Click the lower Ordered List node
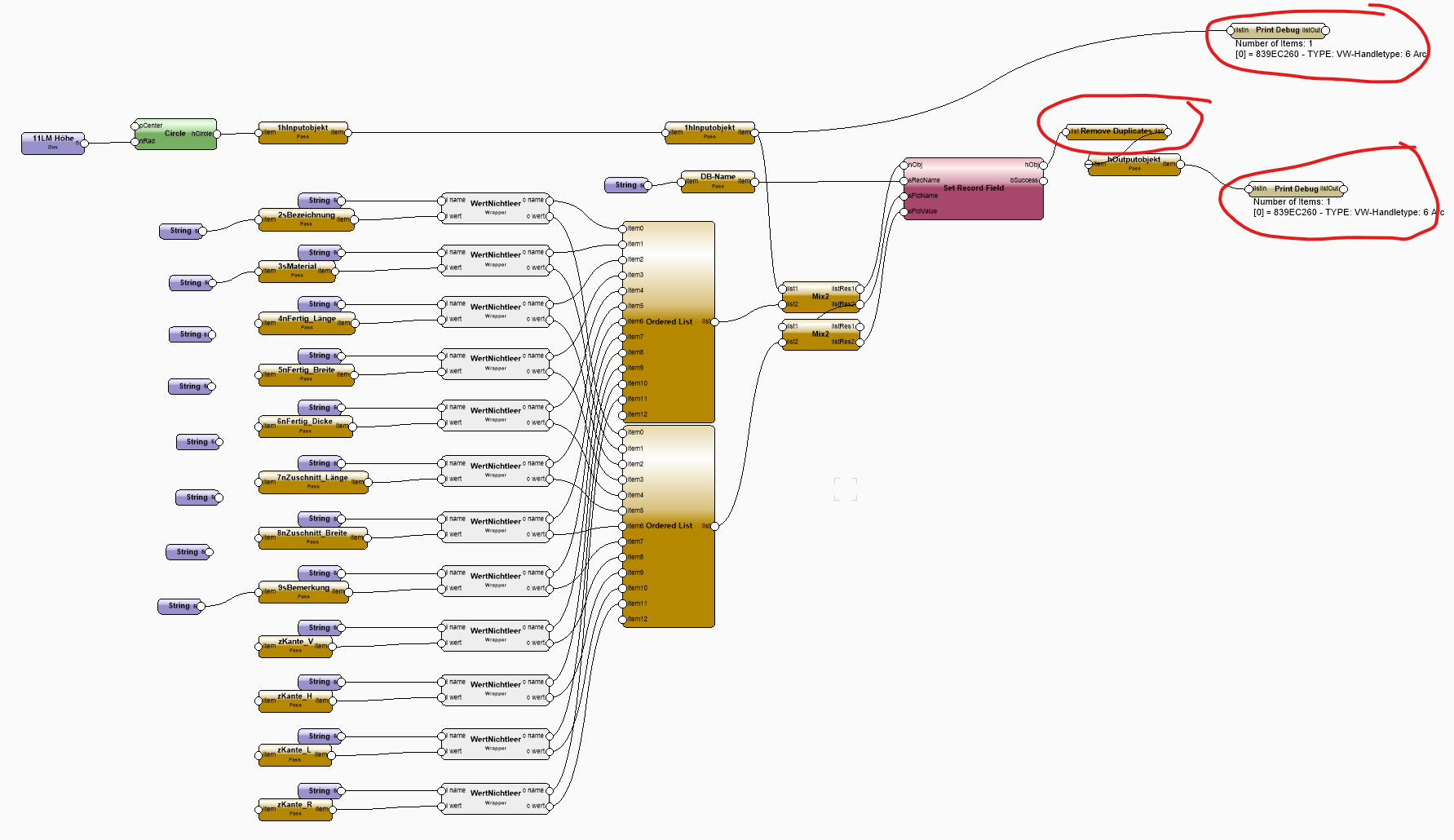Screen dimensions: 1454x840 [669, 526]
